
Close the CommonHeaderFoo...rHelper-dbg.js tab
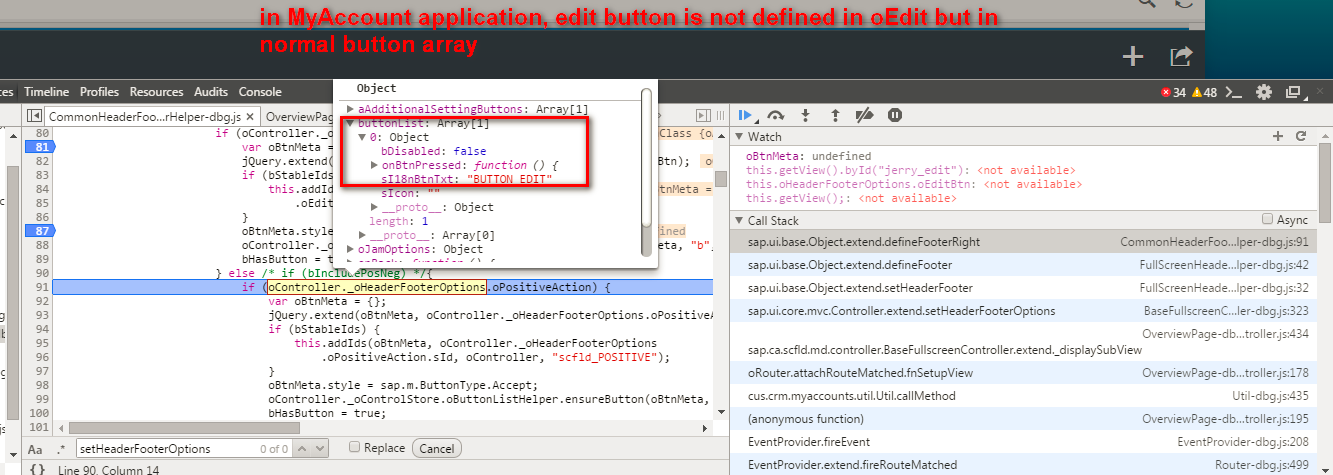tap(250, 117)
